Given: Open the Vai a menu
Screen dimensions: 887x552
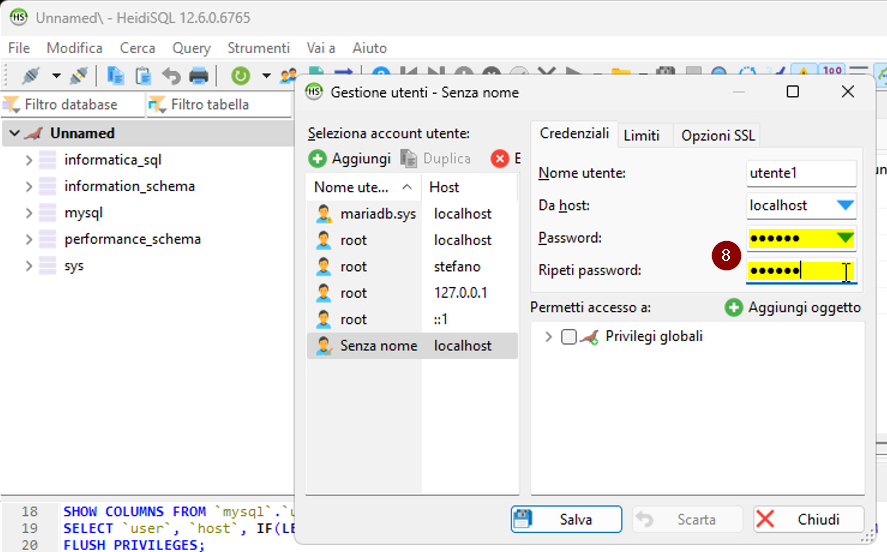Looking at the screenshot, I should (321, 48).
